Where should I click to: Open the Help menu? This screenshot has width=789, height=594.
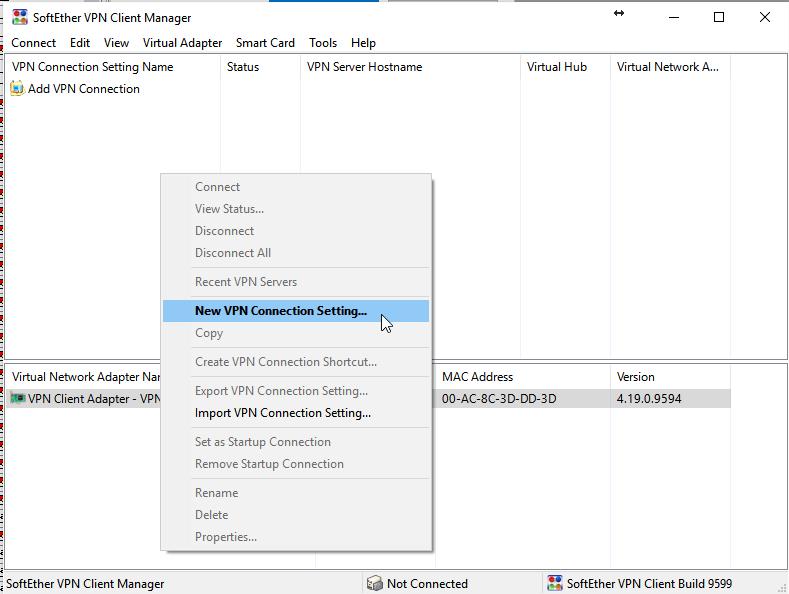(363, 43)
